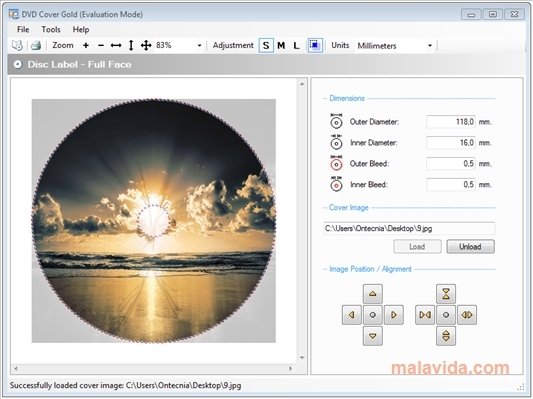Click the Outer Bleed red disc icon
The width and height of the screenshot is (533, 399).
(x=336, y=163)
